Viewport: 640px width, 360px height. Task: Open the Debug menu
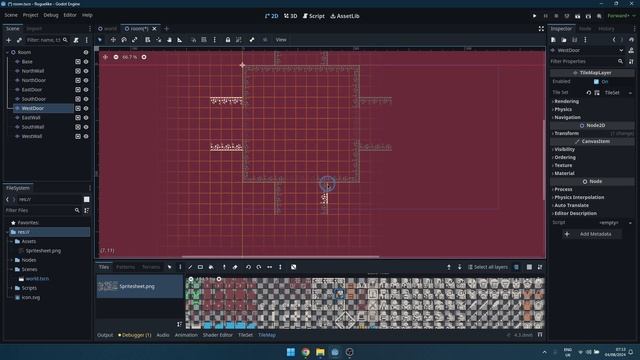click(51, 15)
